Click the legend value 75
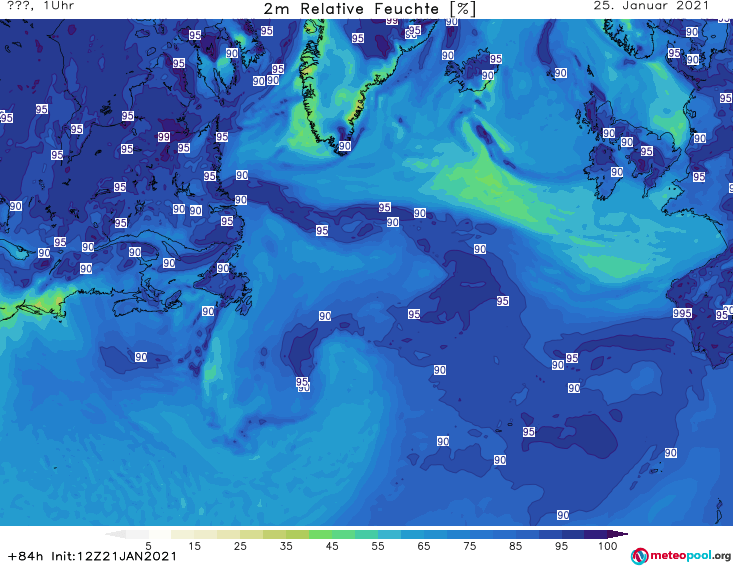Viewport: 733px width, 566px height. (469, 546)
